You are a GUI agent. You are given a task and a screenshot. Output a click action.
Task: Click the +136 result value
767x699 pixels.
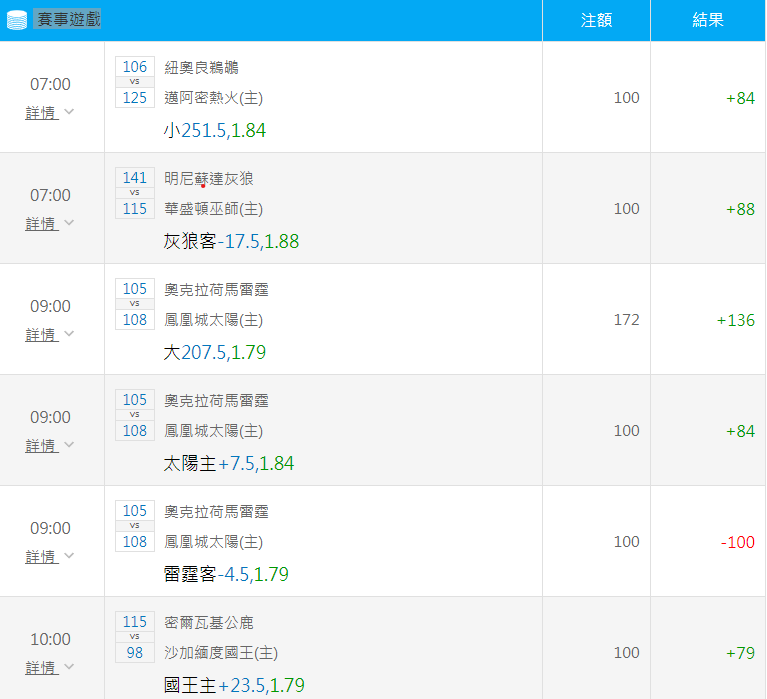click(735, 320)
